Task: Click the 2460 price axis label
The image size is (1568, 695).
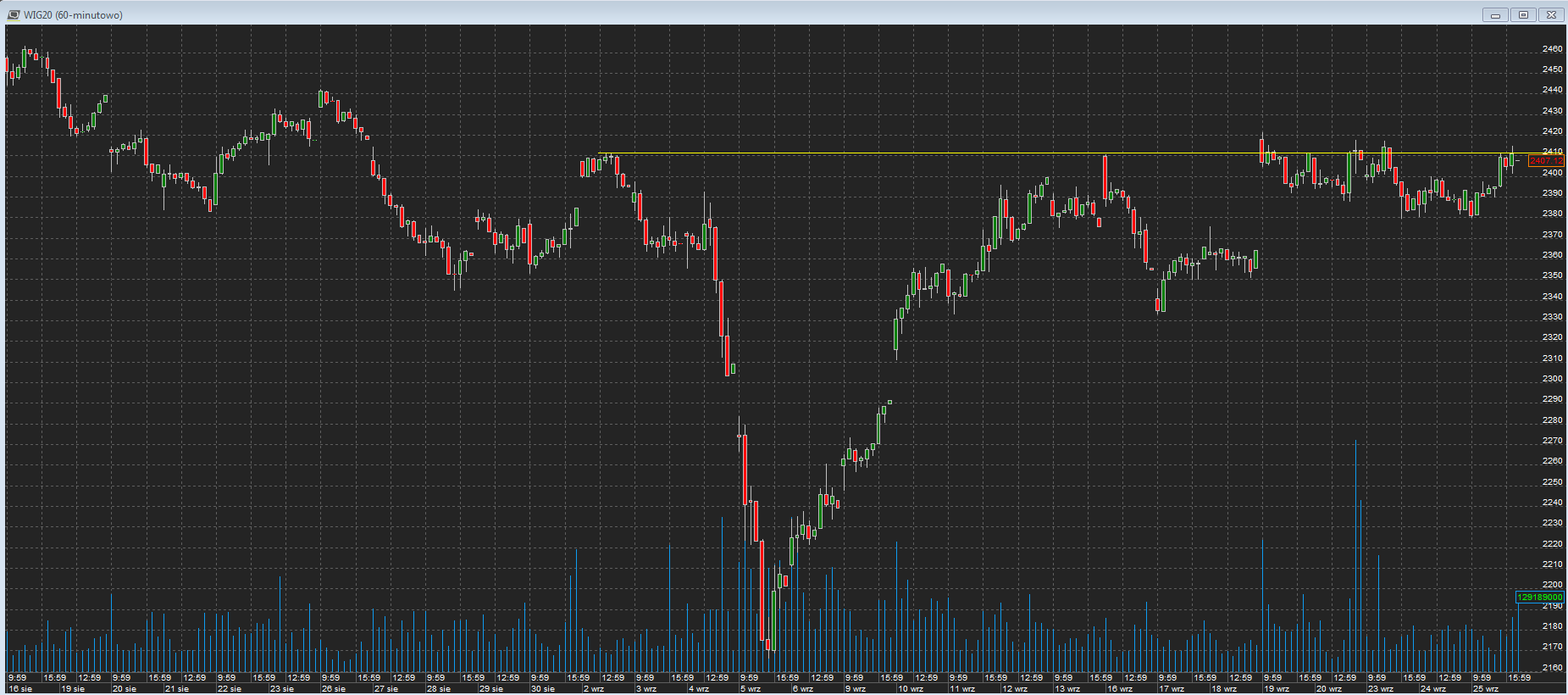Action: point(1553,49)
